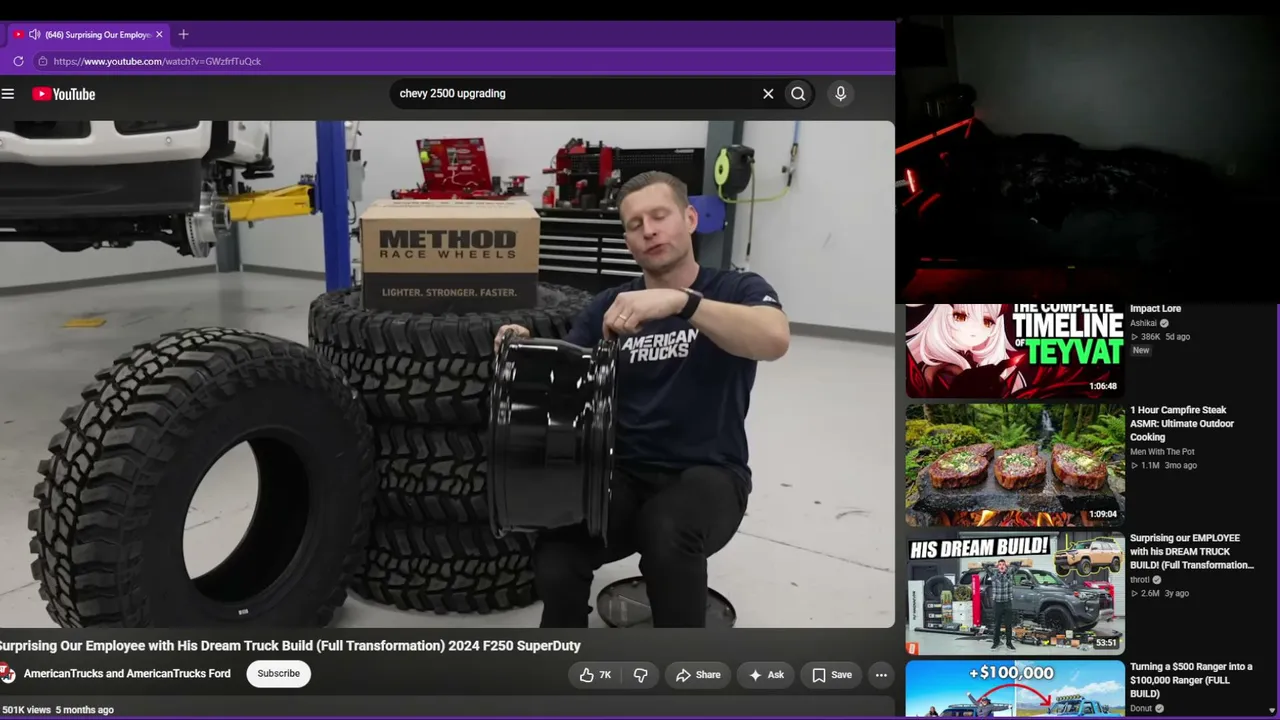View site information icon beside the URL
The height and width of the screenshot is (720, 1280).
tap(42, 61)
